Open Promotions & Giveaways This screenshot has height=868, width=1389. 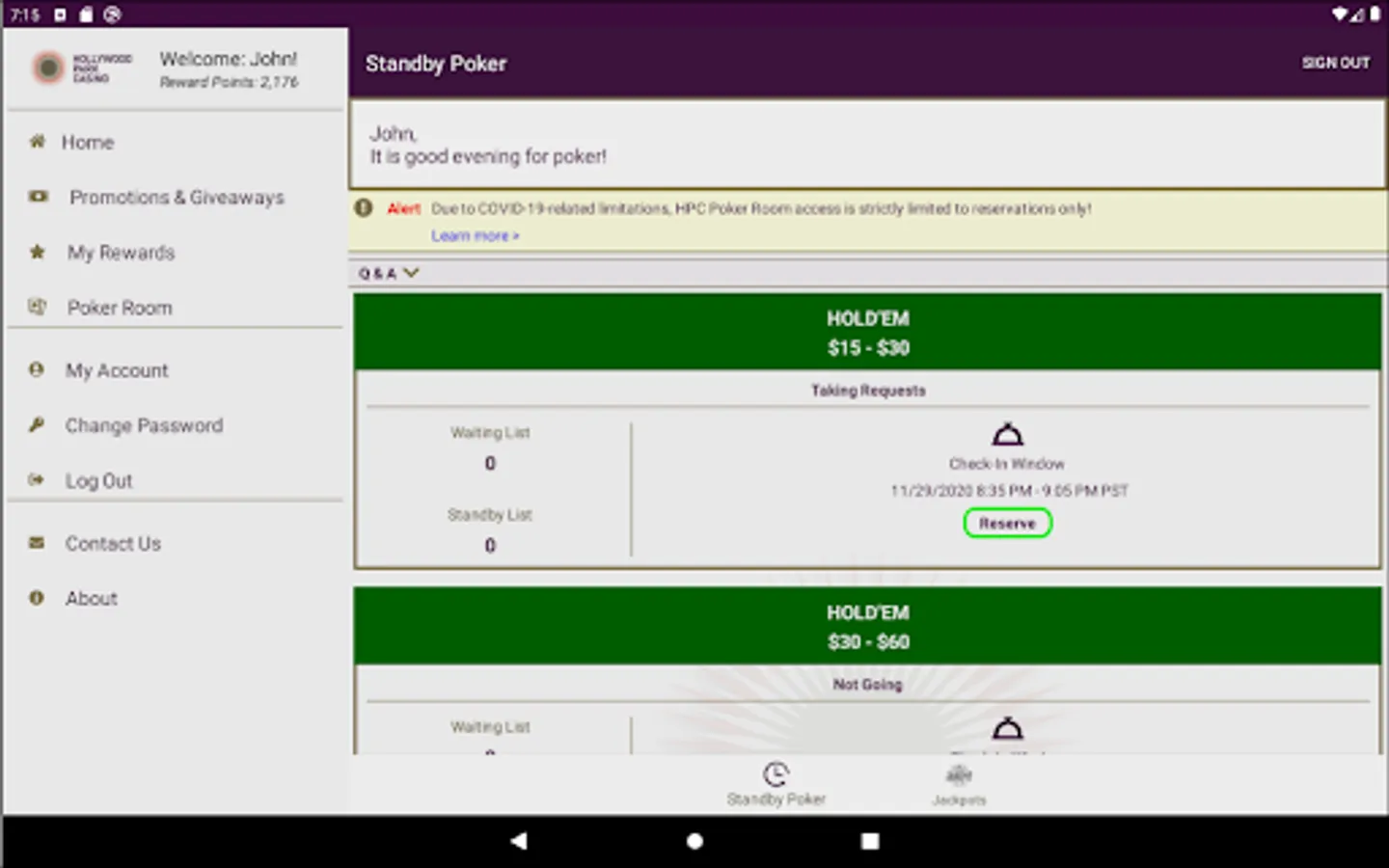[175, 198]
